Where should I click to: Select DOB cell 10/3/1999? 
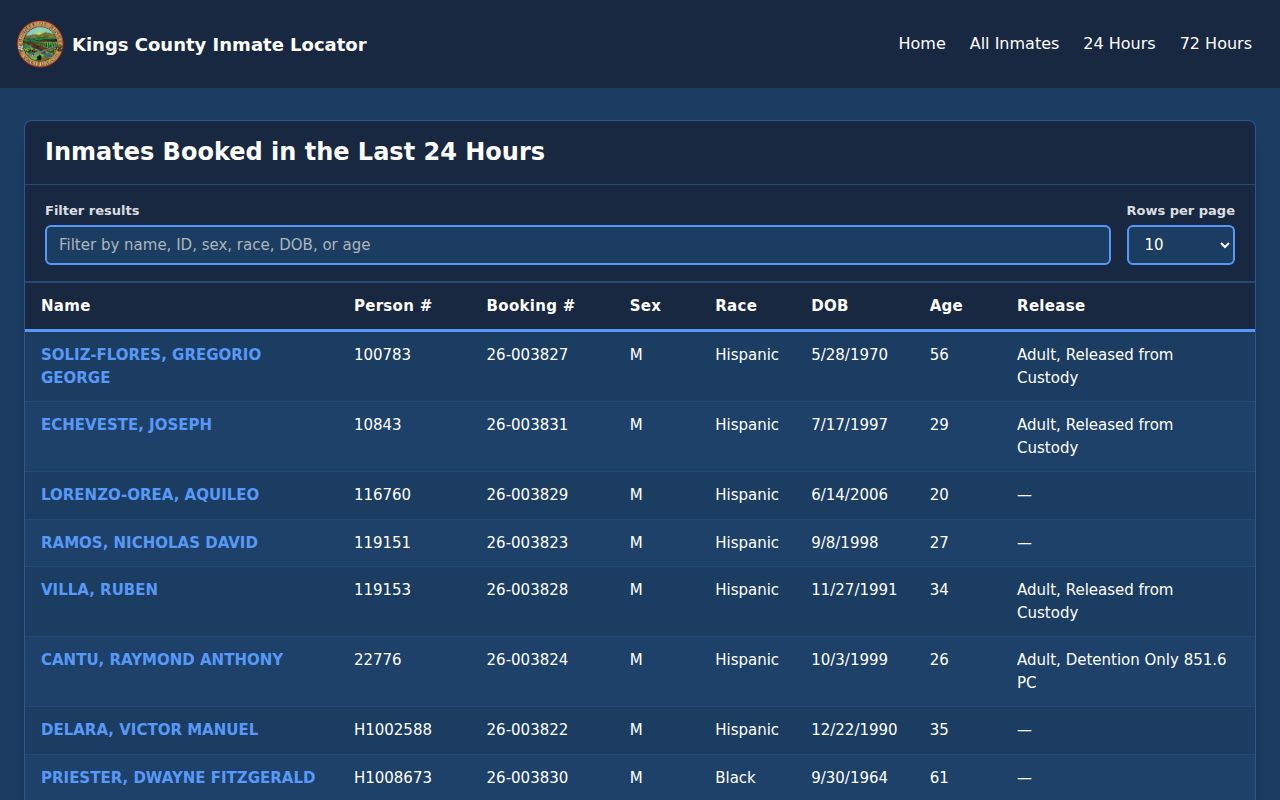pos(849,659)
